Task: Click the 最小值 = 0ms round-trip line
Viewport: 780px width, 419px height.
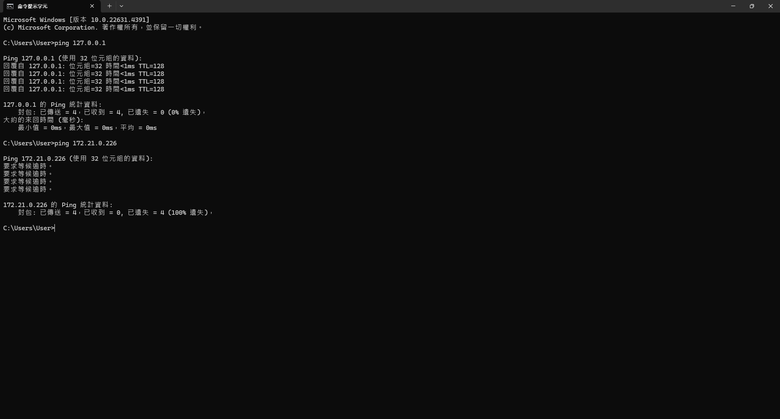Action: 88,127
